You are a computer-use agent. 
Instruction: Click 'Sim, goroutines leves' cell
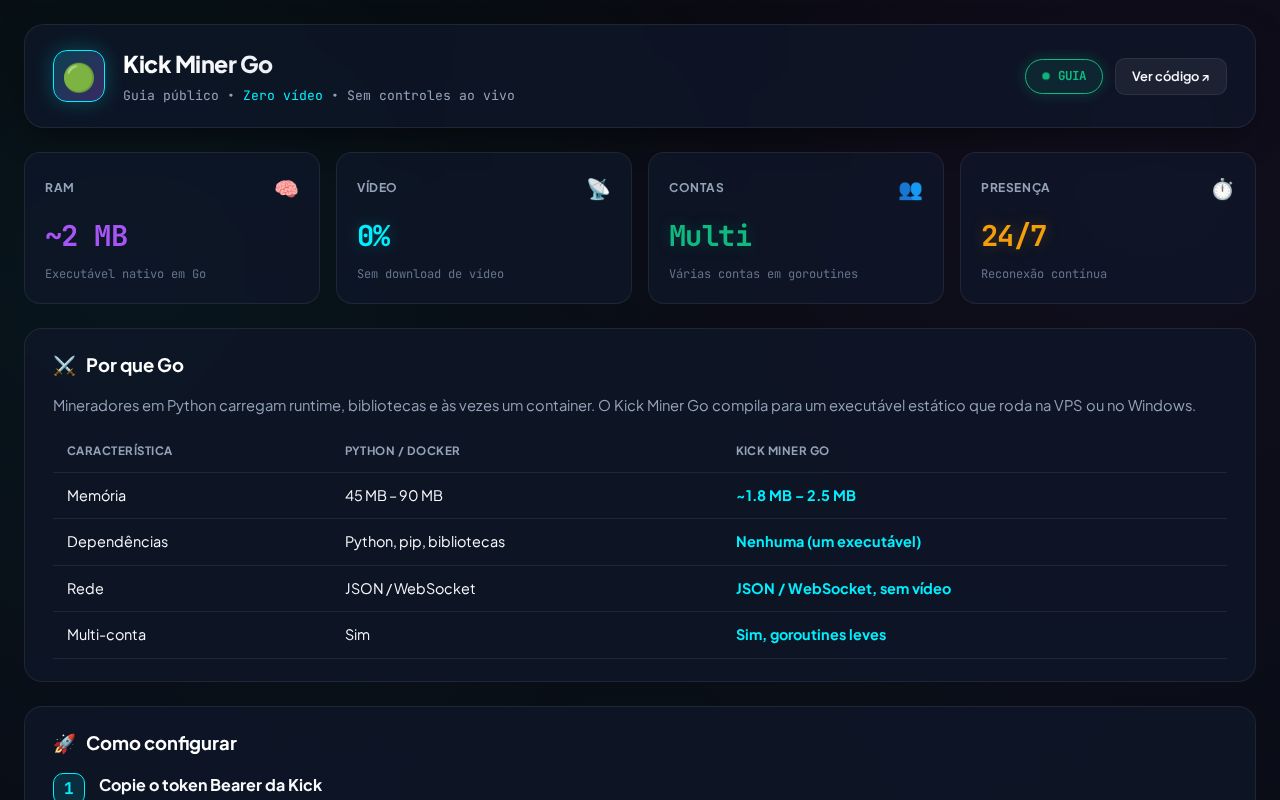811,635
